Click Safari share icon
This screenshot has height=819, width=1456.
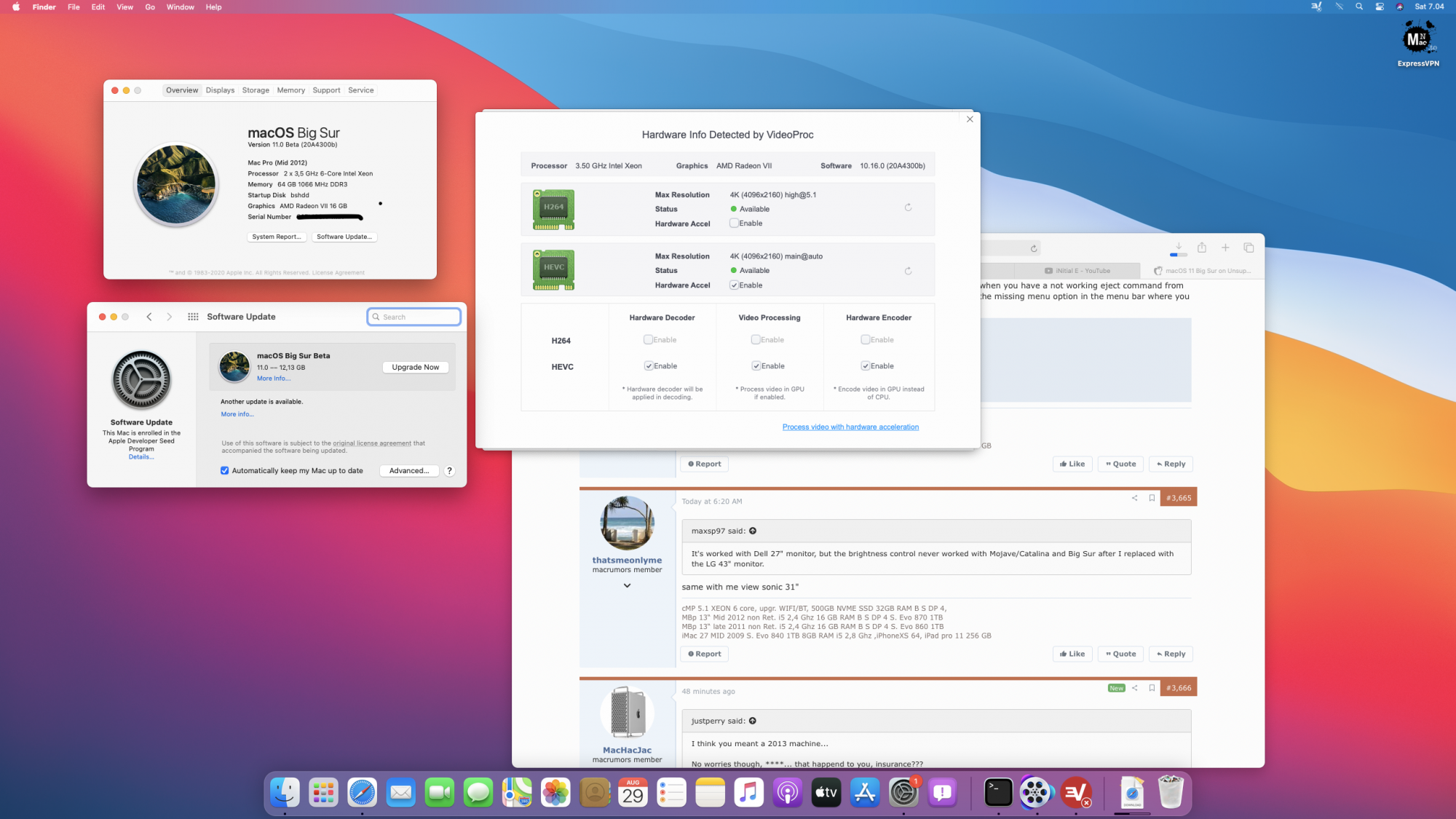tap(1202, 248)
